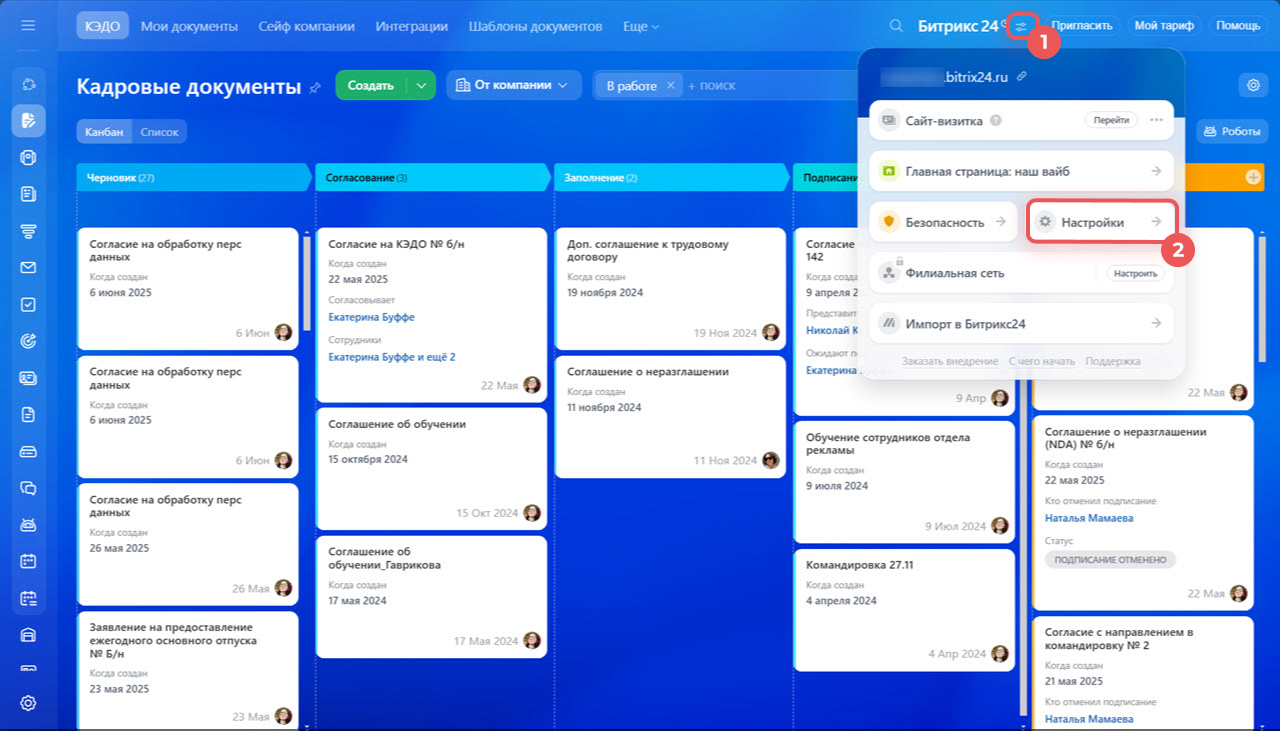Click the ПОДПИСАНИЕ ОТМЕНЕНО status badge

click(x=1110, y=559)
